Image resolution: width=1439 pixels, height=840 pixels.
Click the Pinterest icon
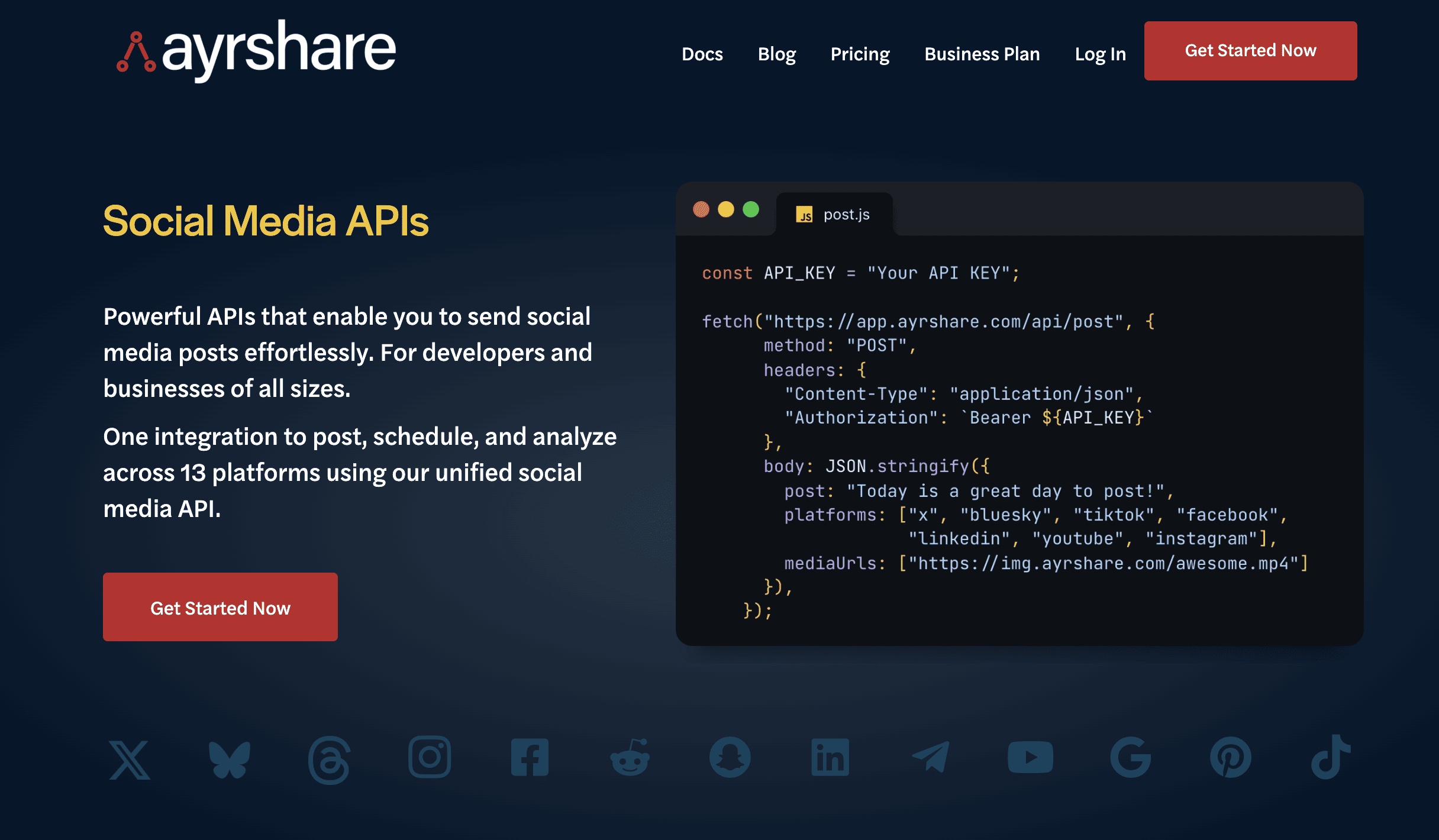(x=1230, y=757)
